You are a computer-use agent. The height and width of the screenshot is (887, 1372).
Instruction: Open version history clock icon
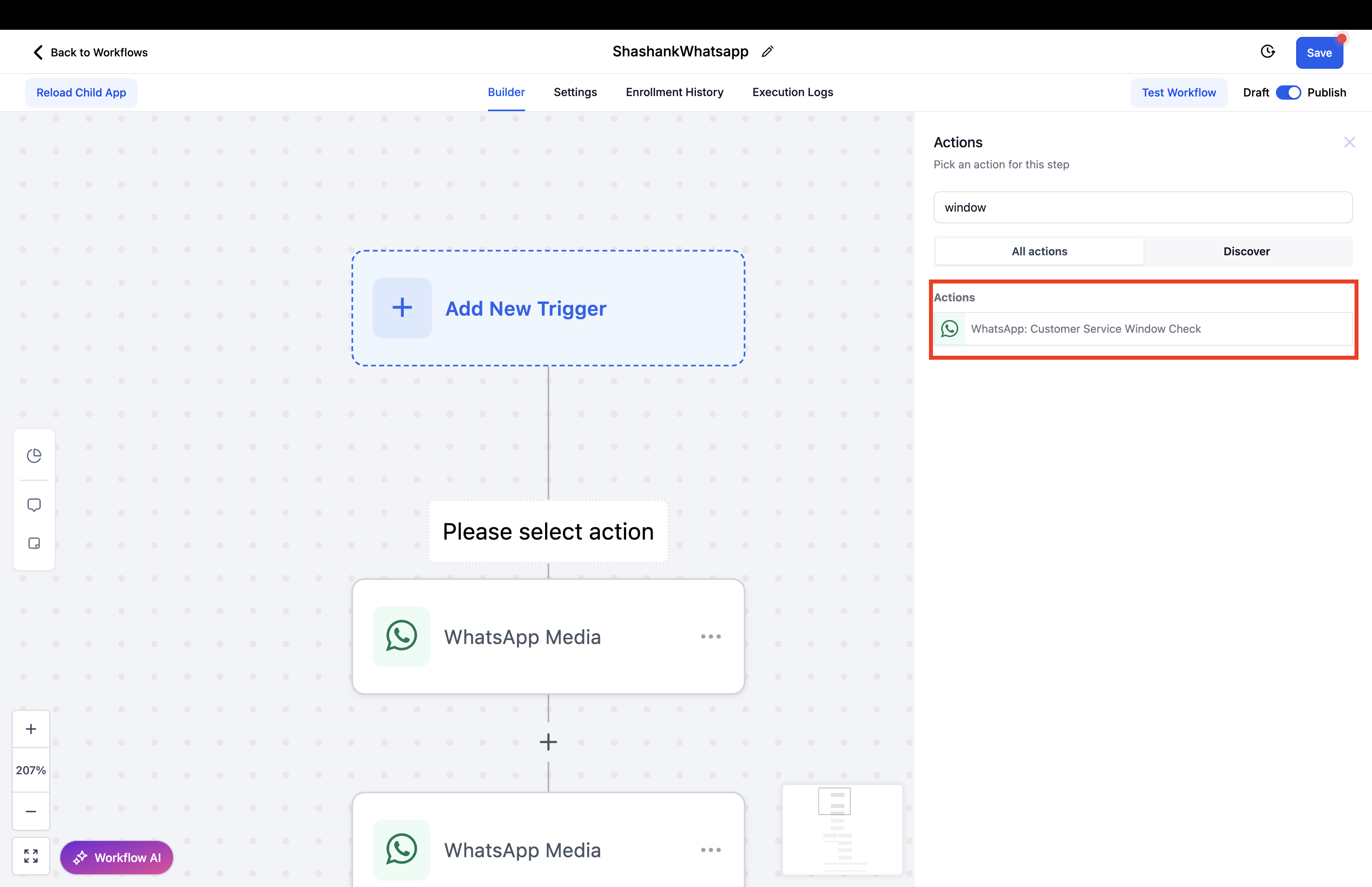click(x=1267, y=52)
